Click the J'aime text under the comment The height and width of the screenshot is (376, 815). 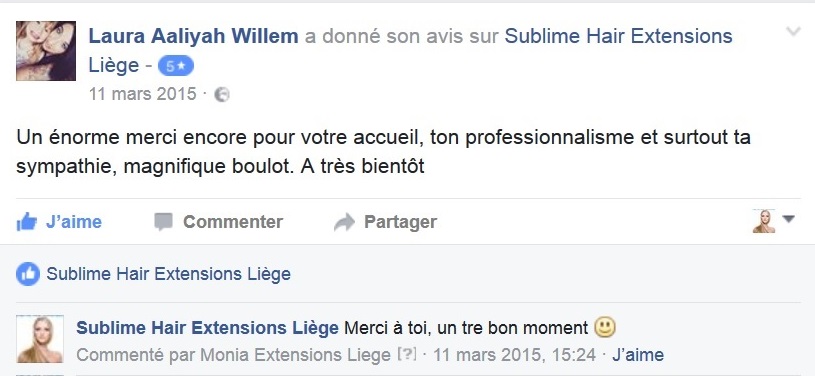pos(638,355)
